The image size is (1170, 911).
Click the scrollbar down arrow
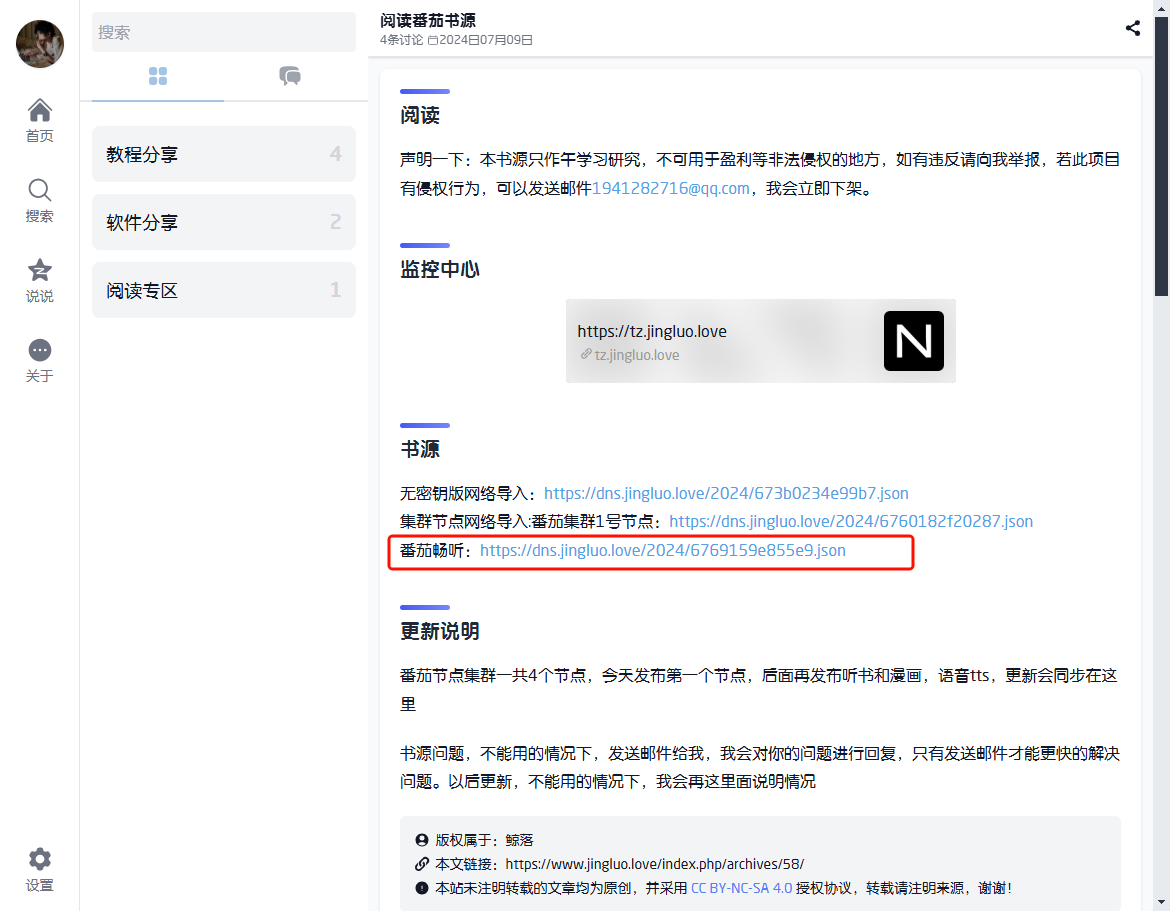tap(1161, 903)
